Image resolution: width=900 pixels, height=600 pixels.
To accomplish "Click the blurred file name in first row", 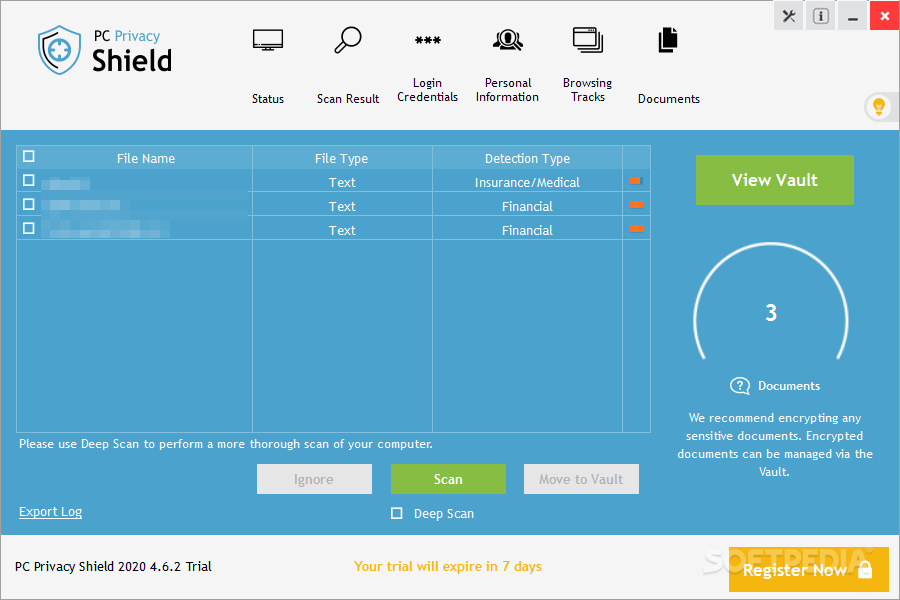I will point(65,184).
